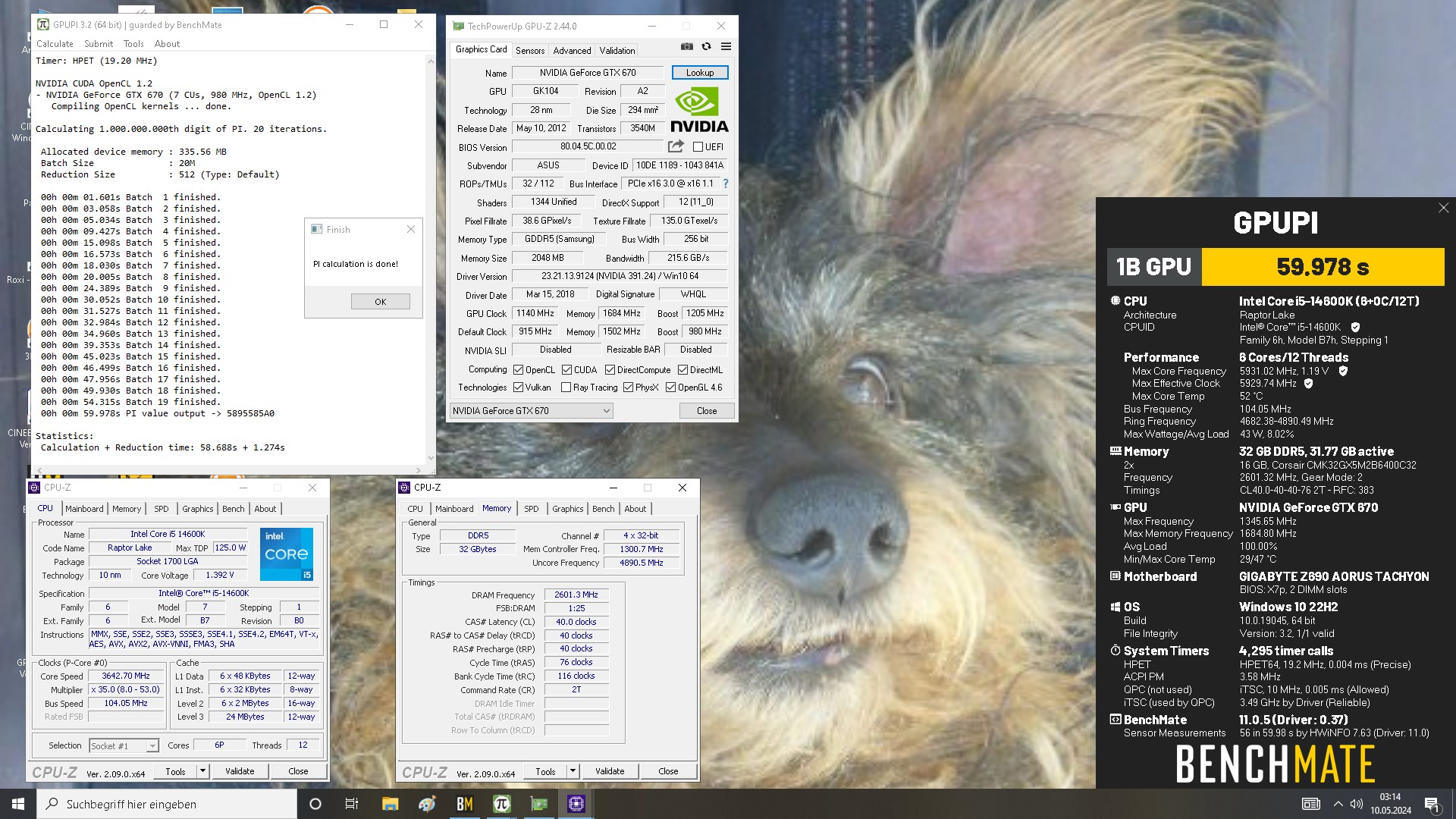This screenshot has width=1456, height=819.
Task: Click the GPU card icon in BenchMate panel
Action: [x=1116, y=507]
